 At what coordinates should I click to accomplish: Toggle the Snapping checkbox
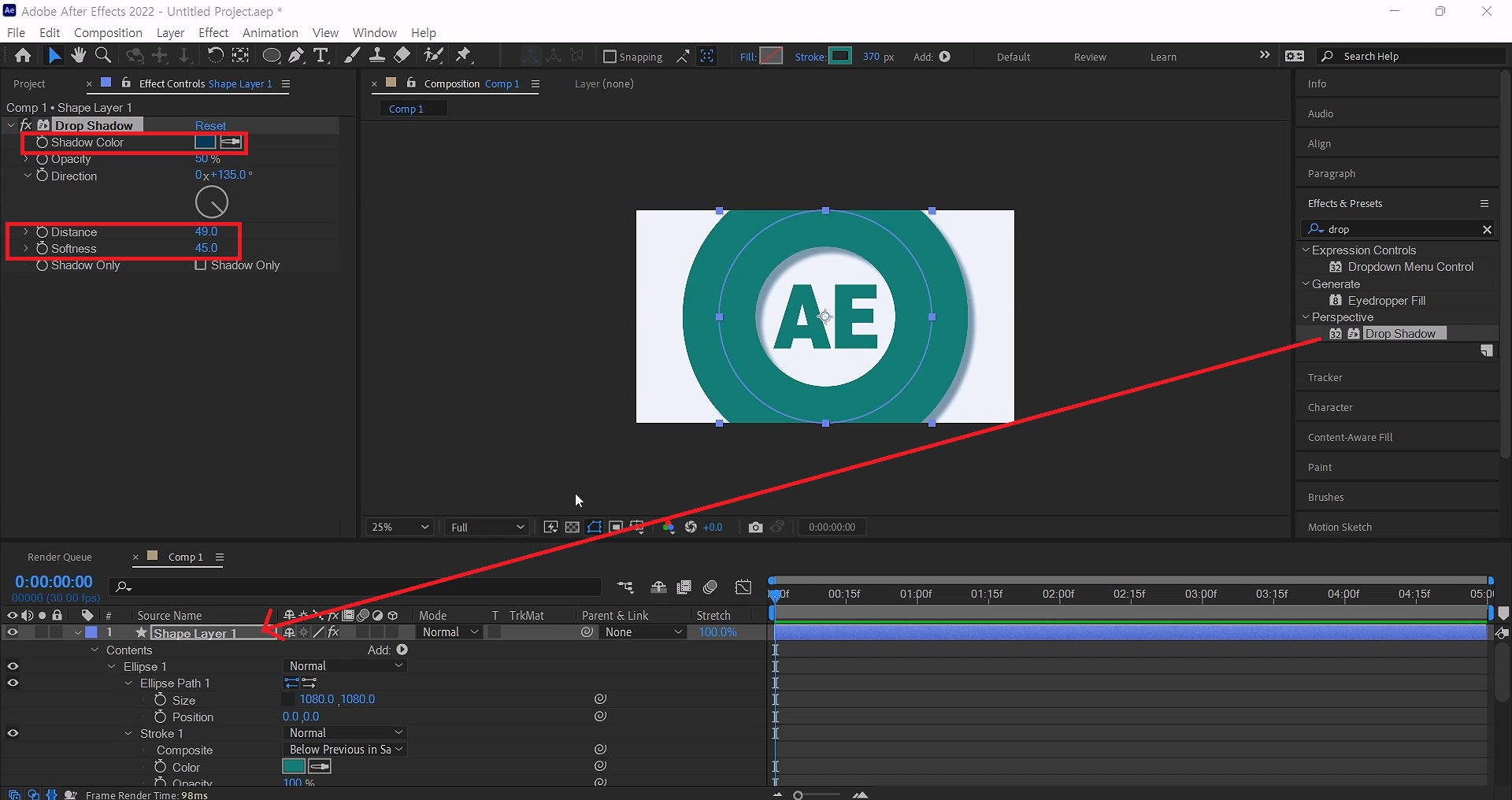tap(609, 57)
